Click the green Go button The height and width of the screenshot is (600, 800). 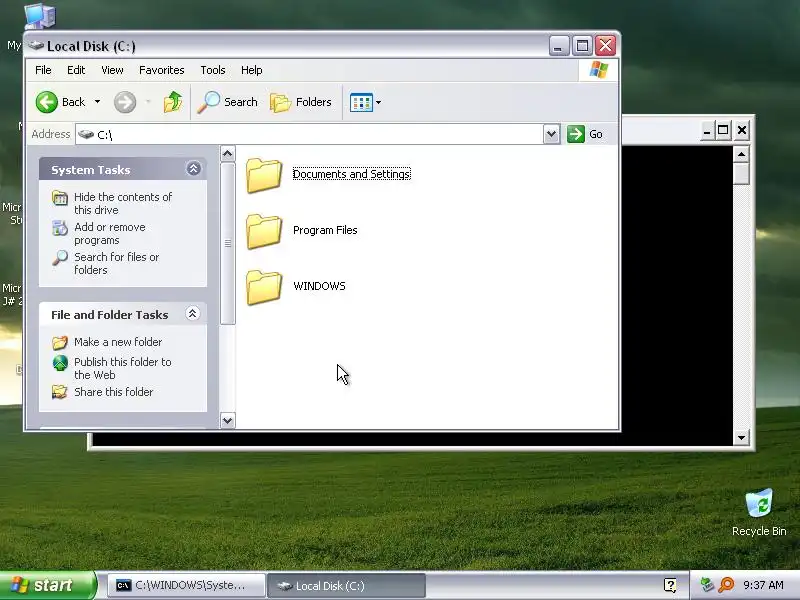[585, 134]
